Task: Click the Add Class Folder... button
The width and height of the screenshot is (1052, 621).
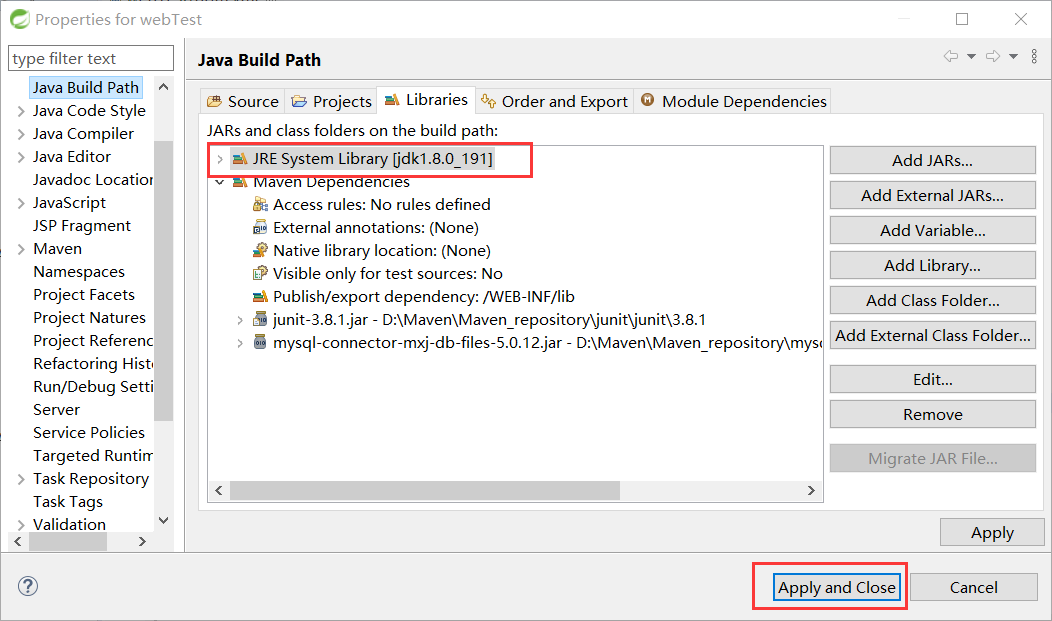Action: [933, 300]
